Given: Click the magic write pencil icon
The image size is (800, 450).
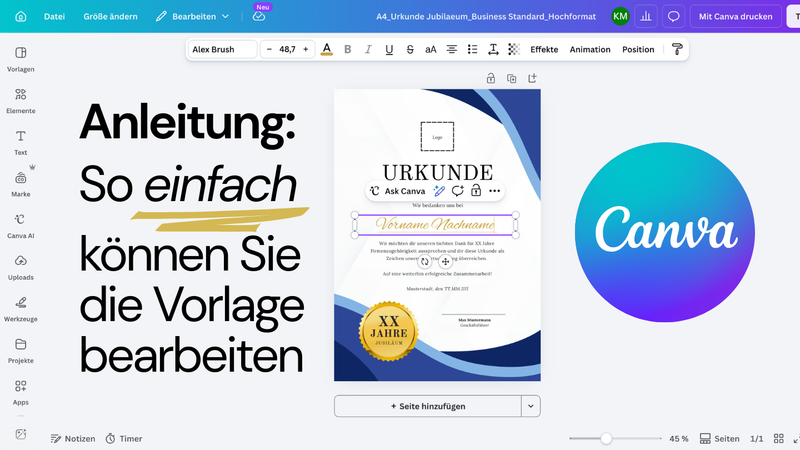Looking at the screenshot, I should coord(439,191).
